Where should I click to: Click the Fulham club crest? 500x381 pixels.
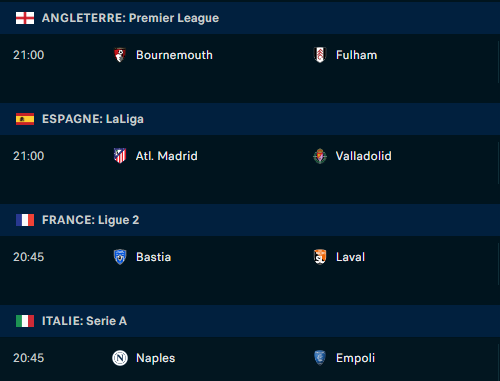coord(320,55)
